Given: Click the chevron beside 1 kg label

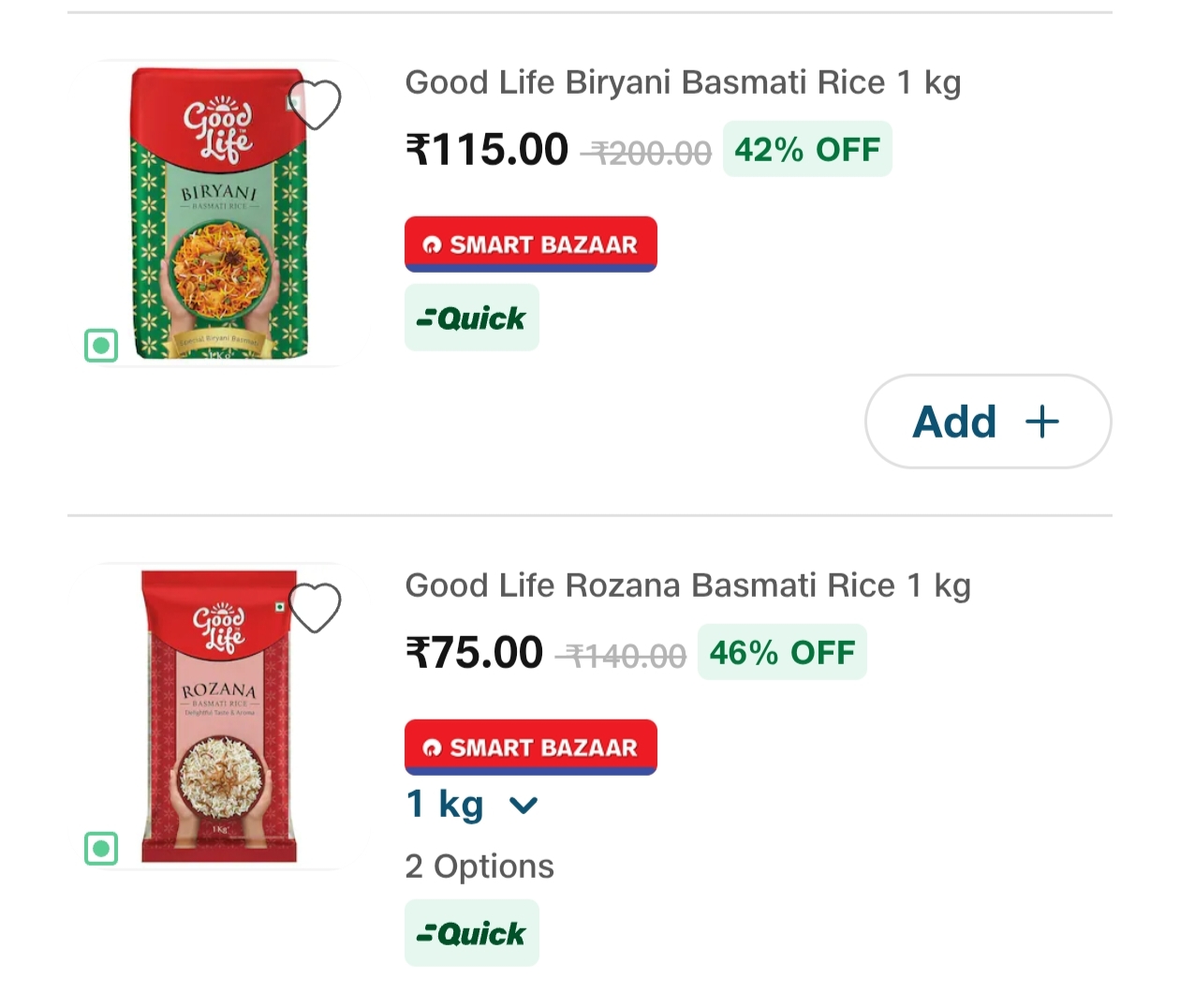Looking at the screenshot, I should 524,804.
